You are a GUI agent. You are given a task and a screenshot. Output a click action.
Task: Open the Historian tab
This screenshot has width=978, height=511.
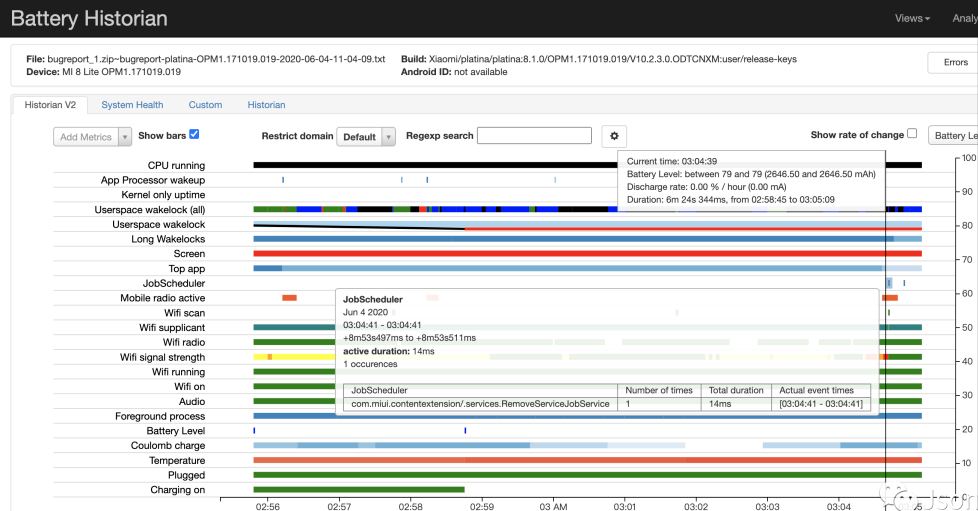[x=266, y=105]
